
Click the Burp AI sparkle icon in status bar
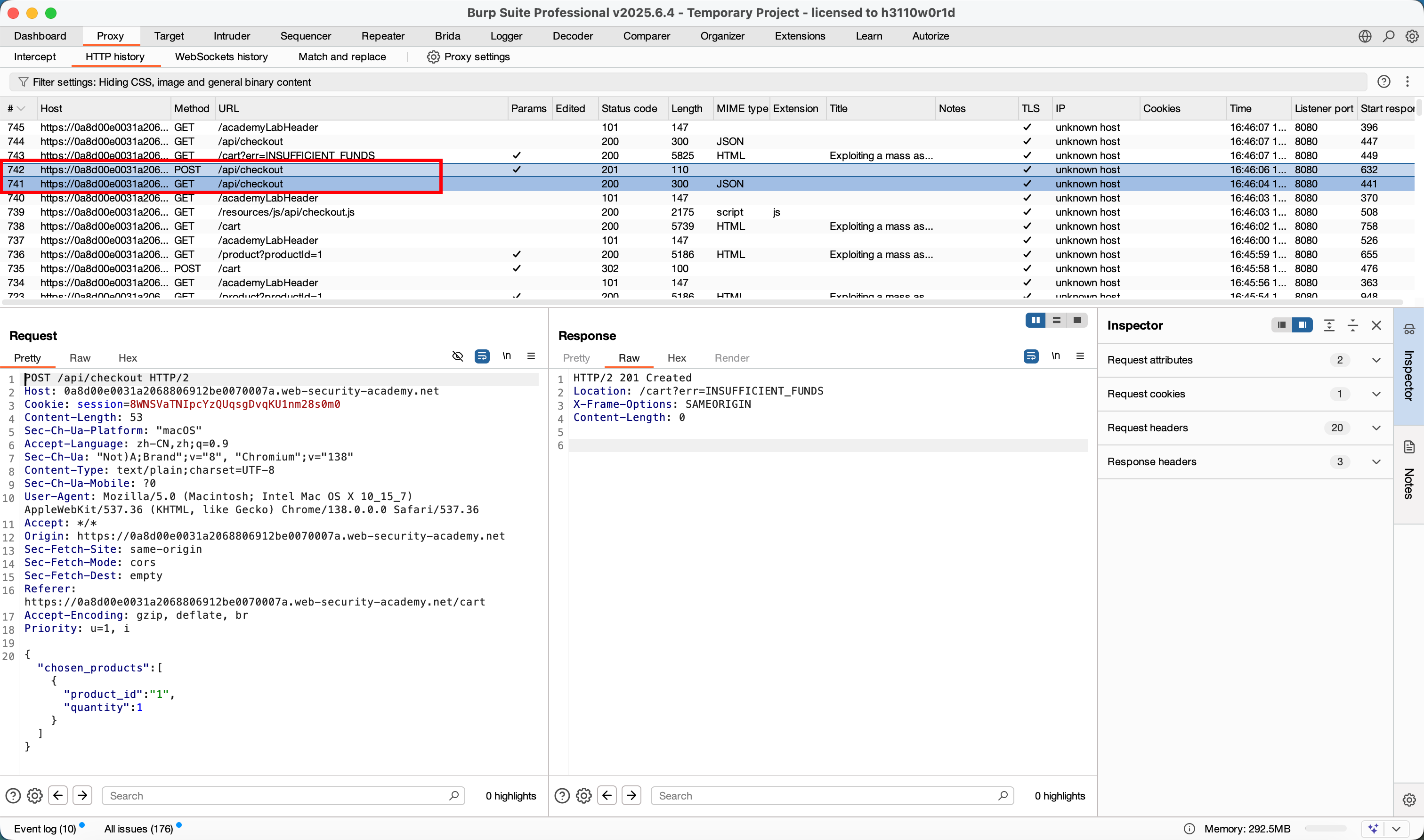tap(1373, 829)
